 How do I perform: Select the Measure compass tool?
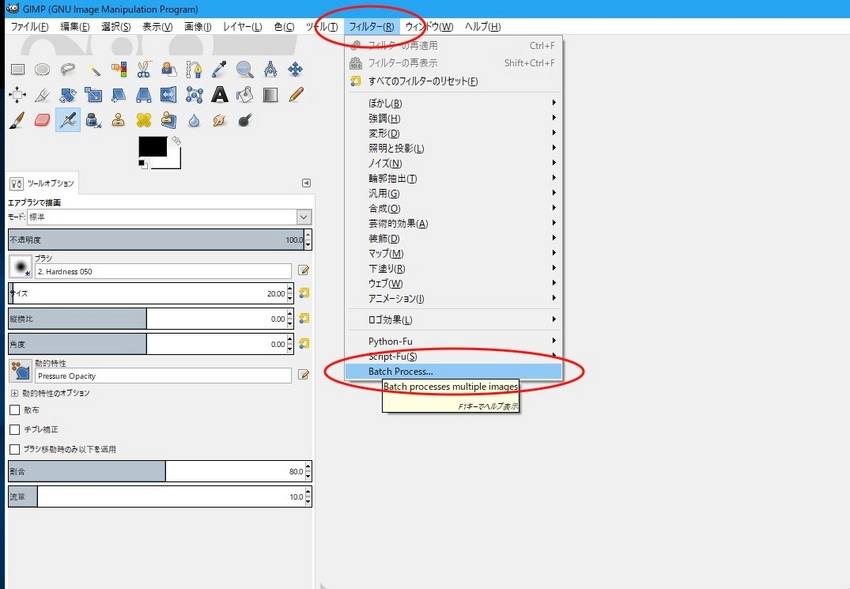coord(271,69)
